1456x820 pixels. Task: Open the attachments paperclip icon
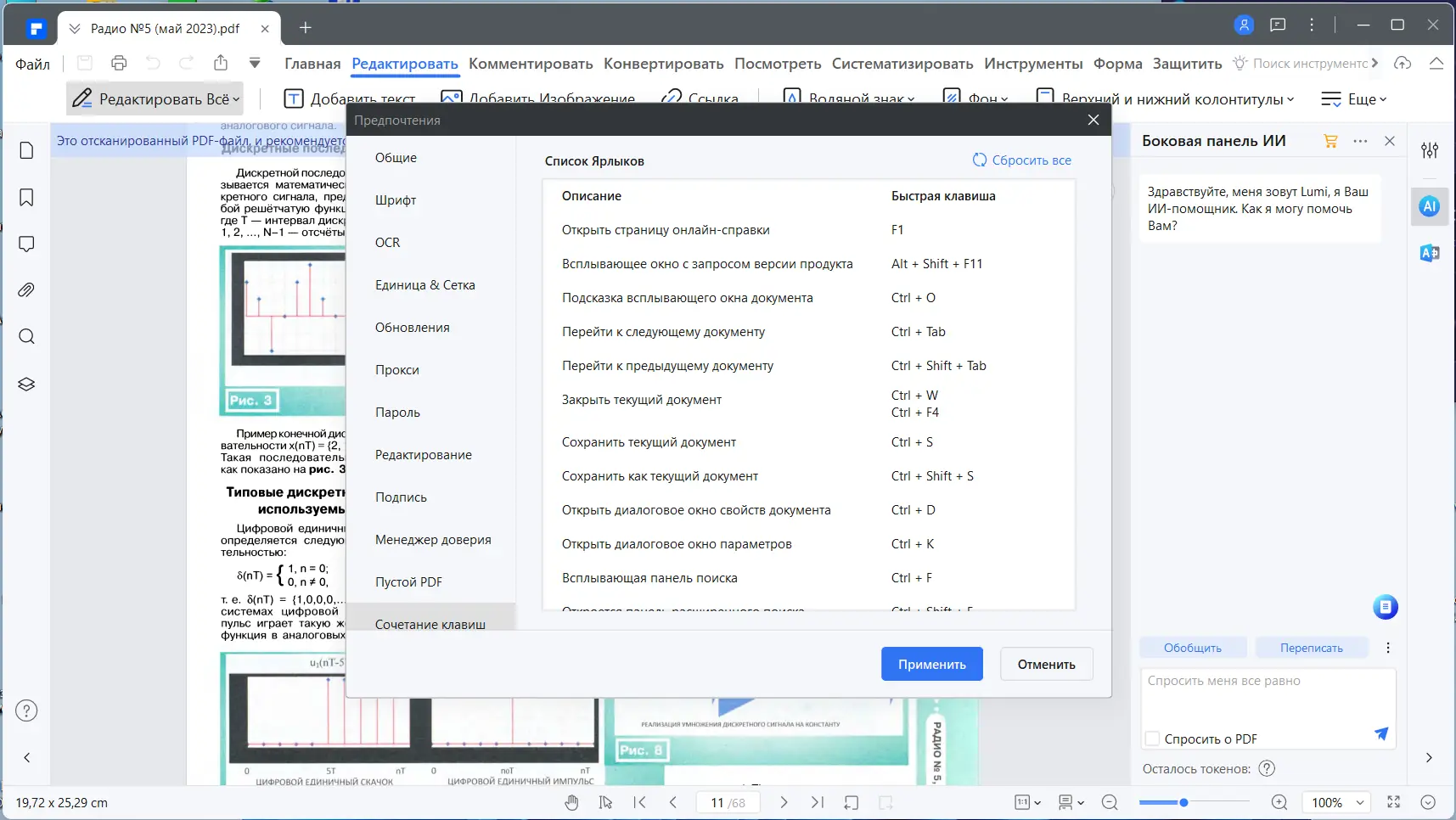(x=26, y=290)
